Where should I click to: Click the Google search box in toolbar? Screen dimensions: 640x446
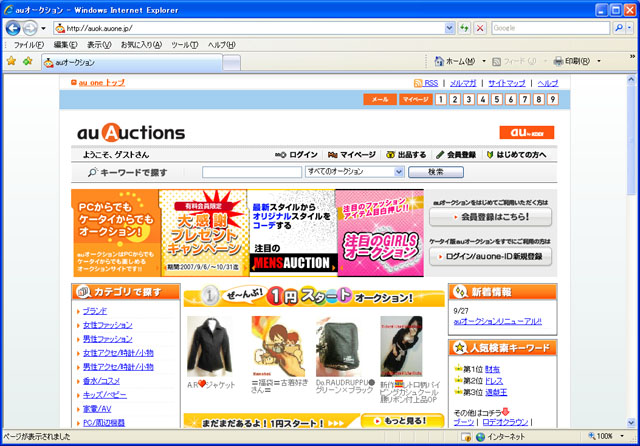click(x=550, y=28)
